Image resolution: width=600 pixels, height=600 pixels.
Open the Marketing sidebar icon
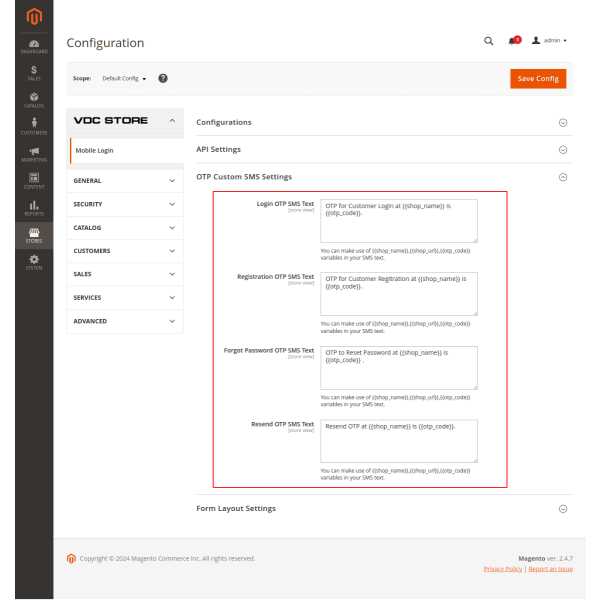34,154
